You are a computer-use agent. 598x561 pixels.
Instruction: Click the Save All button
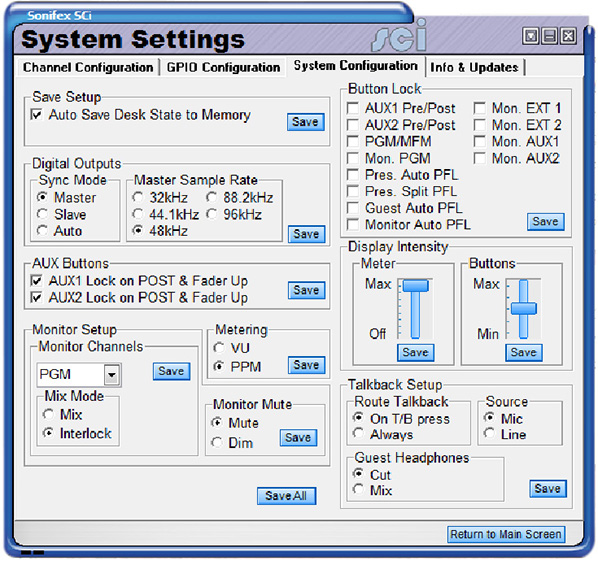coord(286,496)
